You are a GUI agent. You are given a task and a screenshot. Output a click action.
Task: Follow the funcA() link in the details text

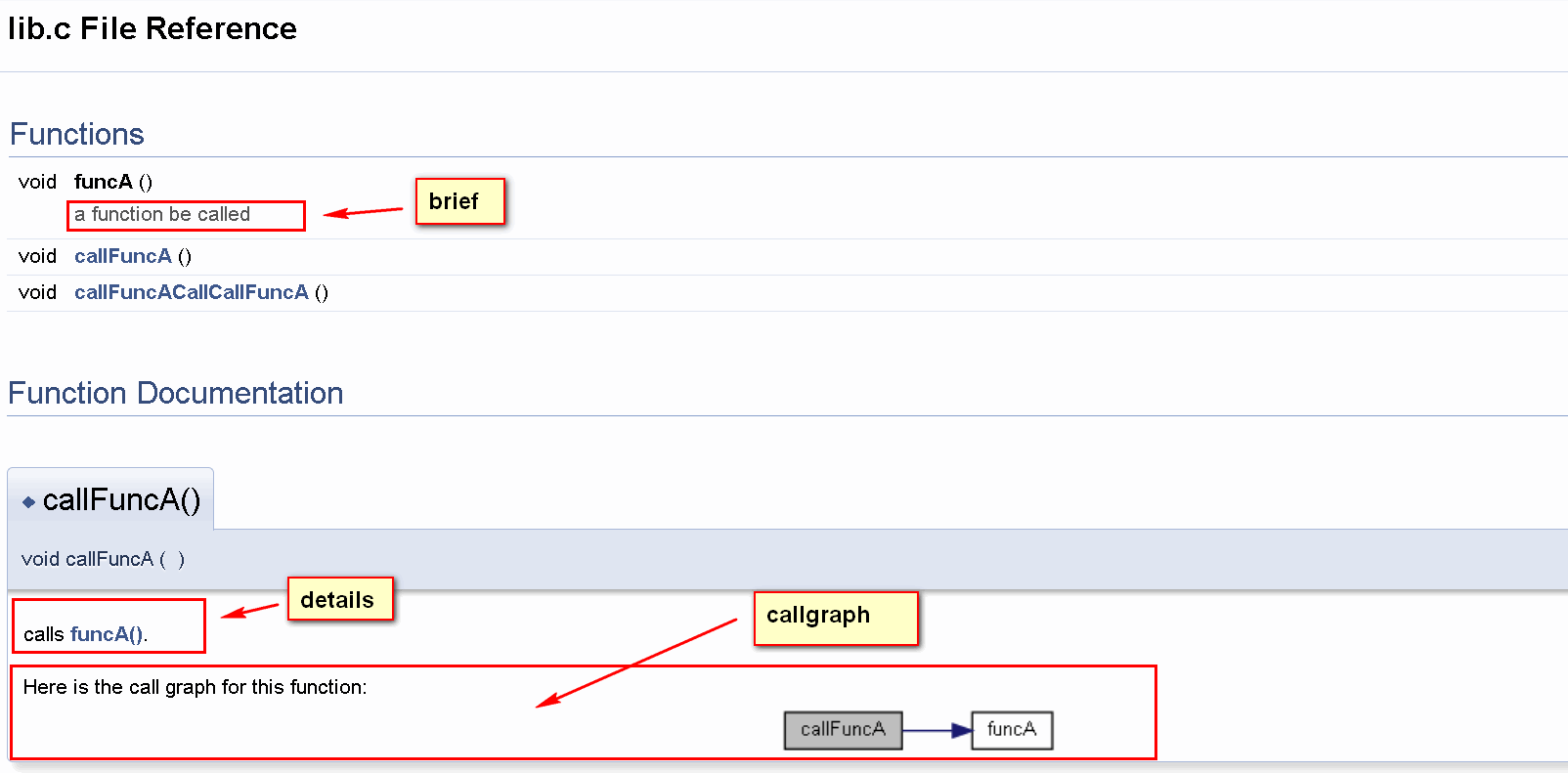coord(107,634)
